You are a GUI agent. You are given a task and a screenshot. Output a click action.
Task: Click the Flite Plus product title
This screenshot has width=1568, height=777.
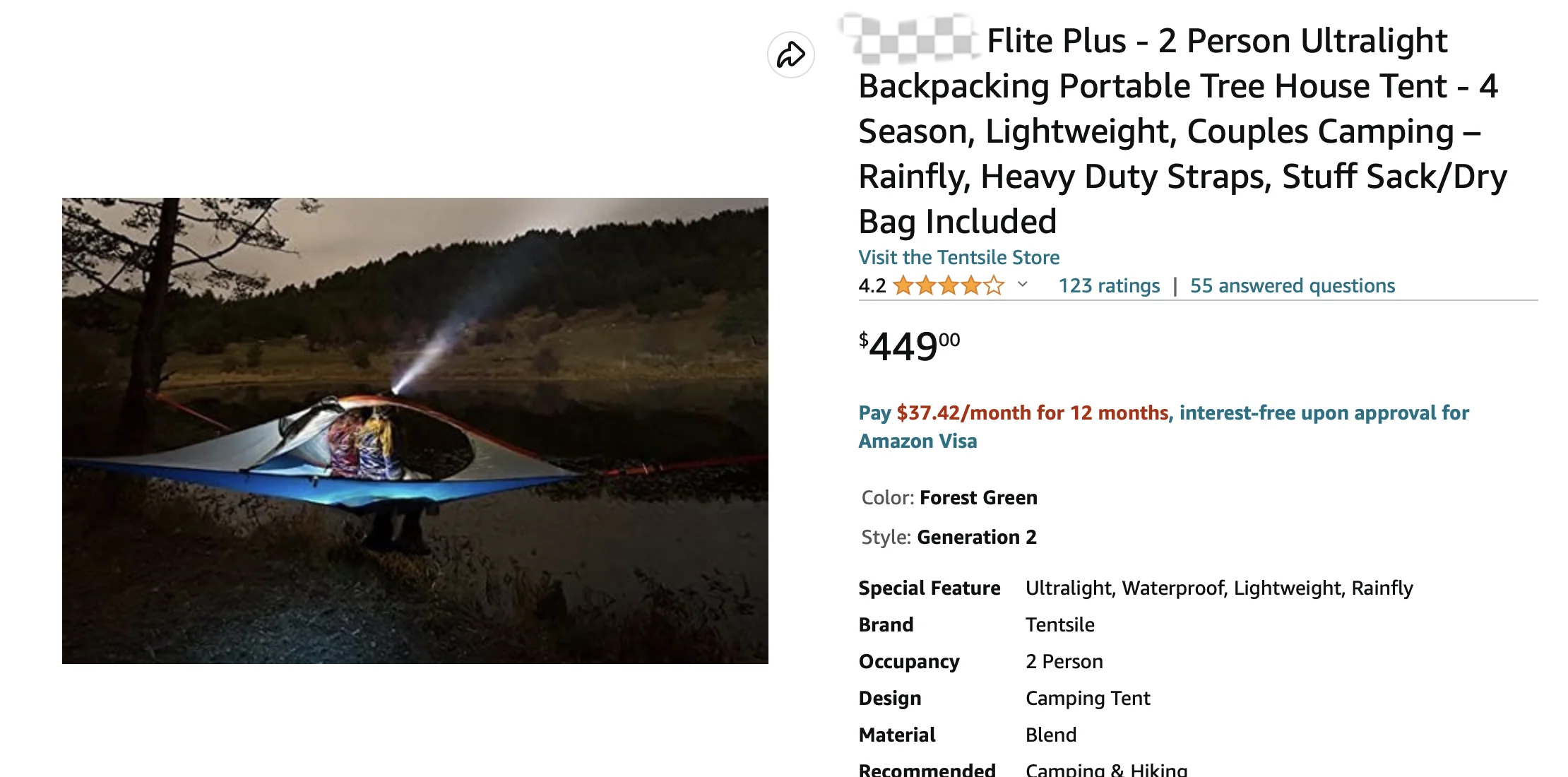[x=1182, y=131]
